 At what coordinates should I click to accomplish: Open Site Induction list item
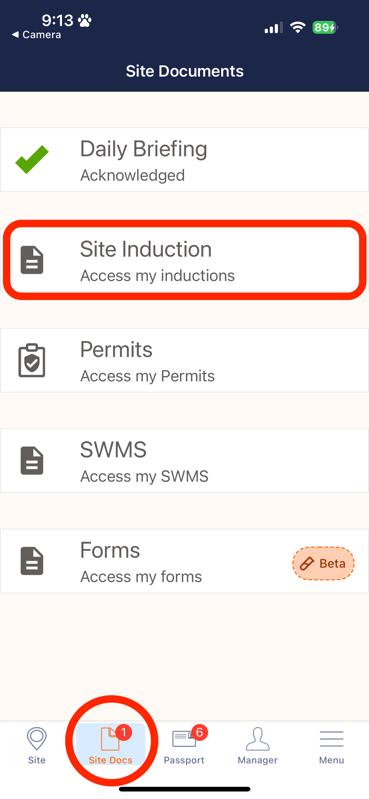pyautogui.click(x=184, y=260)
